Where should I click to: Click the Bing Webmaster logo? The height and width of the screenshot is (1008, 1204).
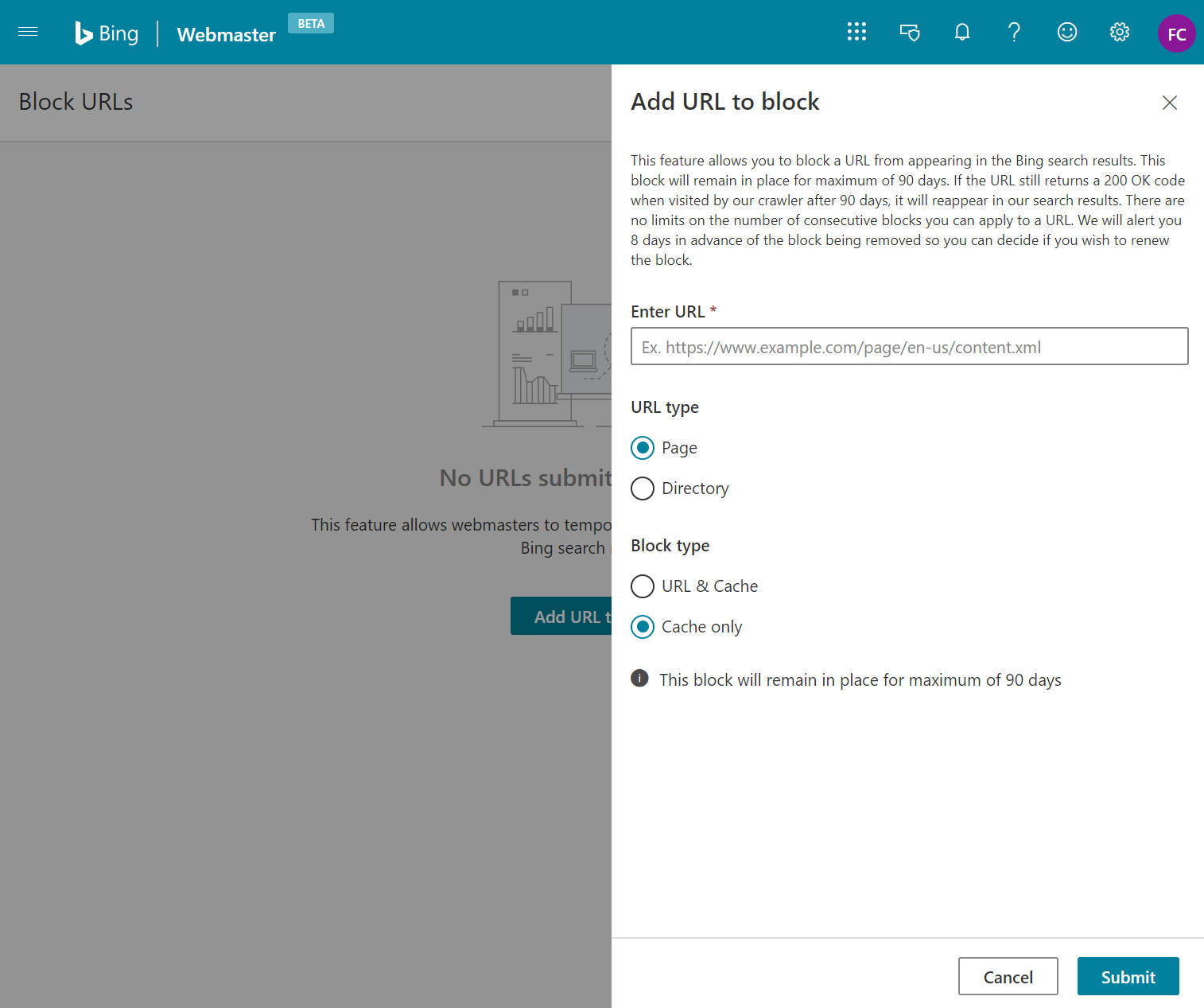(x=106, y=33)
